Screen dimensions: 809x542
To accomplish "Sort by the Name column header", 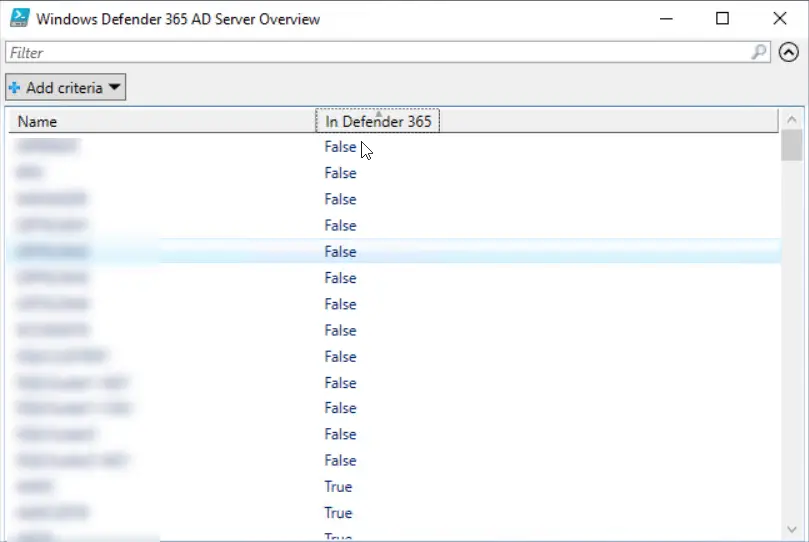I will point(161,121).
